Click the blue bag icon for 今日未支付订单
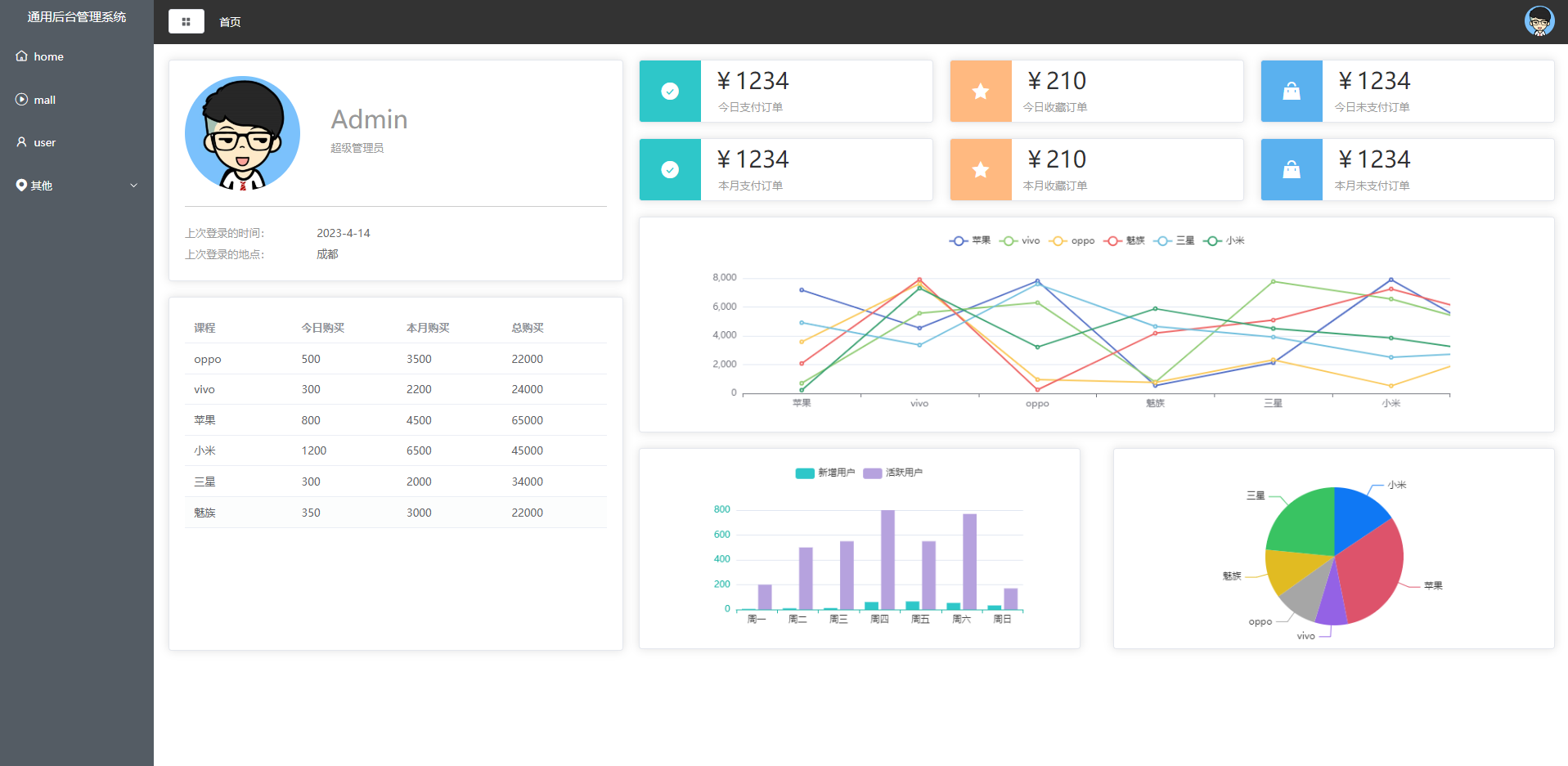The width and height of the screenshot is (1568, 766). coord(1292,92)
